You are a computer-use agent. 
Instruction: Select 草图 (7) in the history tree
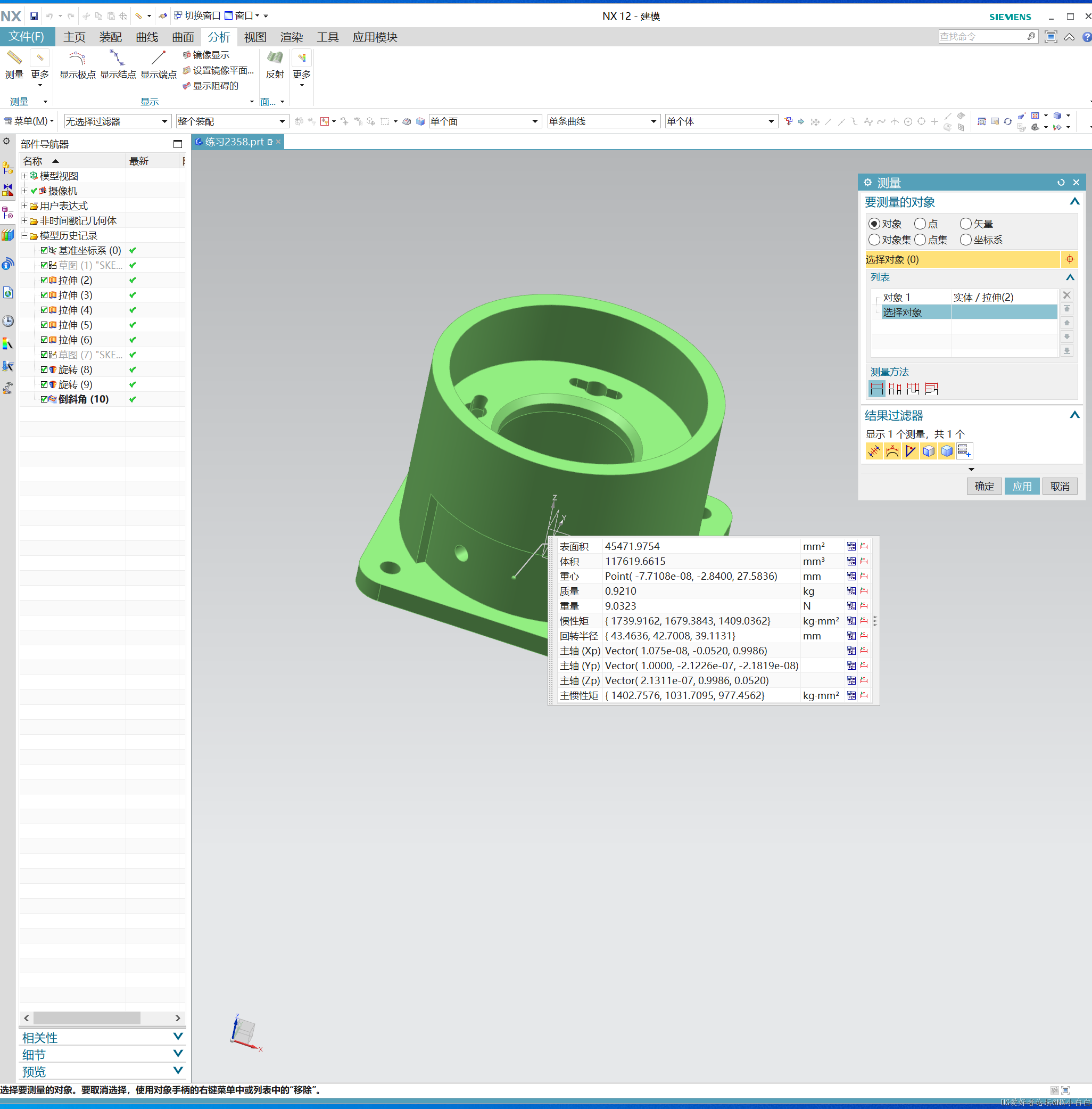pyautogui.click(x=90, y=355)
